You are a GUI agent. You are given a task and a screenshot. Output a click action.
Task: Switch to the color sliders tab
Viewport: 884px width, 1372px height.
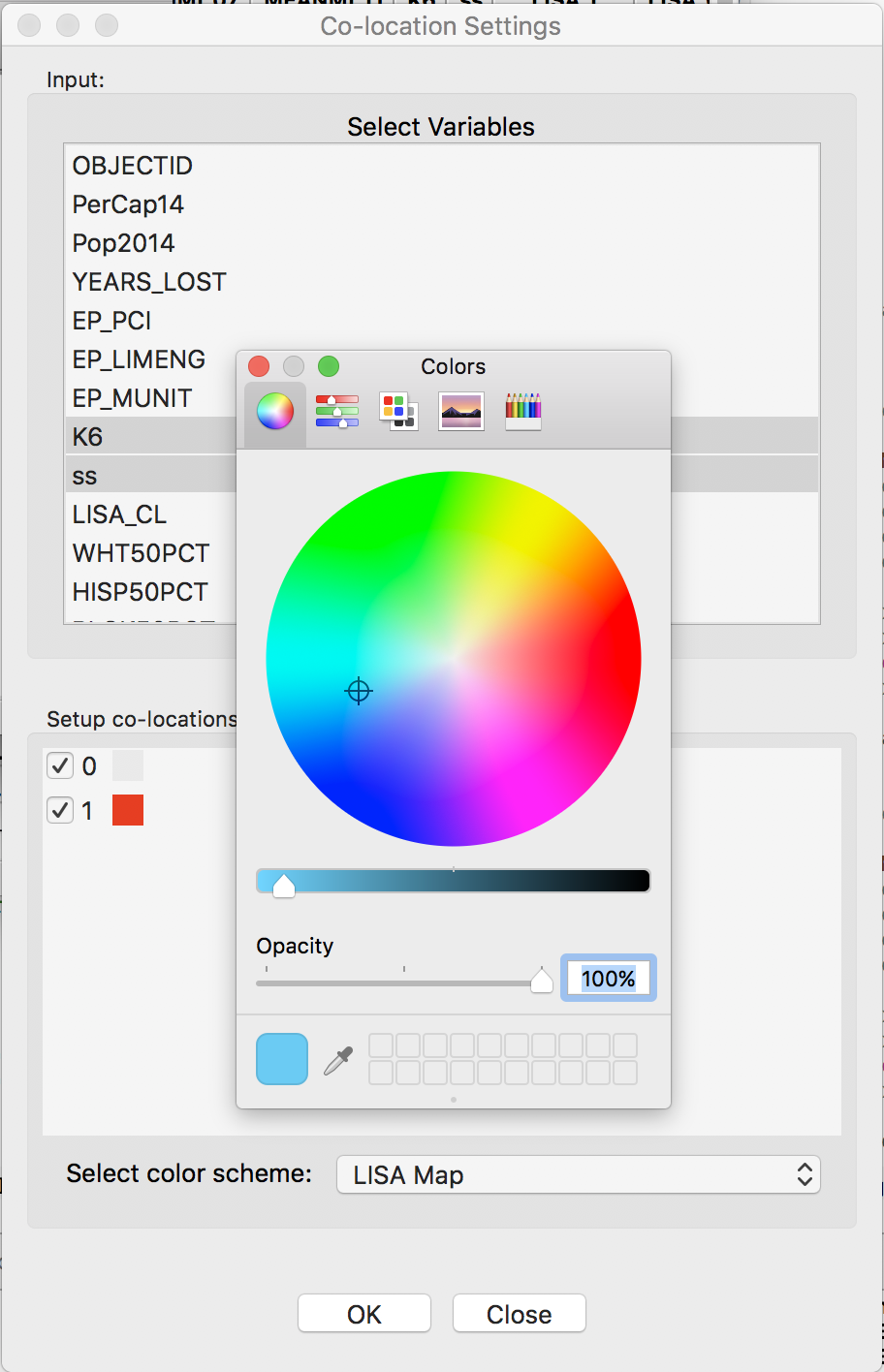coord(337,412)
